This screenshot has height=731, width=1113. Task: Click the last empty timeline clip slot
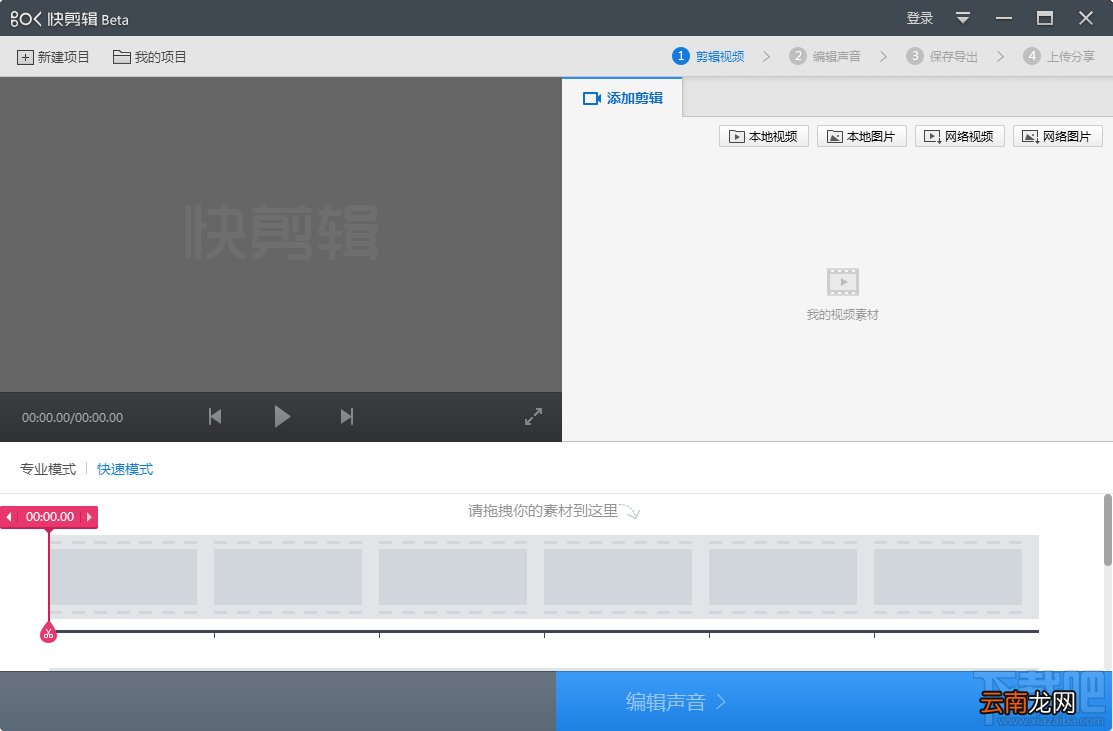[948, 577]
